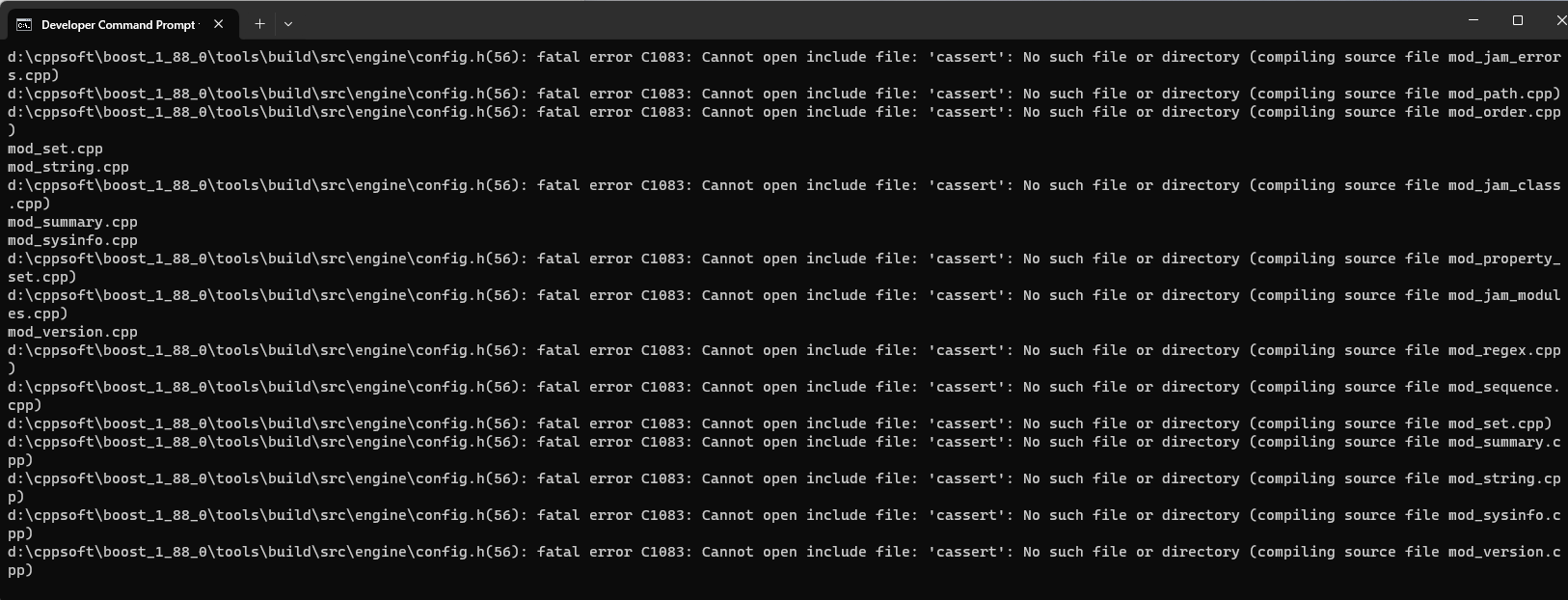Open the new tab dropdown chevron
Screen dimensions: 1568x600
[x=287, y=24]
